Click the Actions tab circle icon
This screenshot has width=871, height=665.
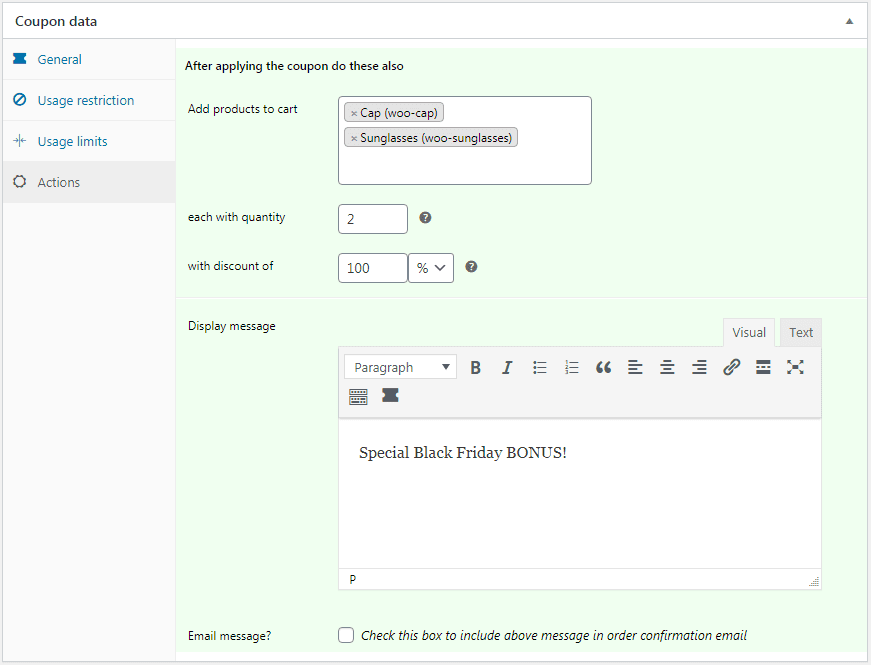click(19, 182)
